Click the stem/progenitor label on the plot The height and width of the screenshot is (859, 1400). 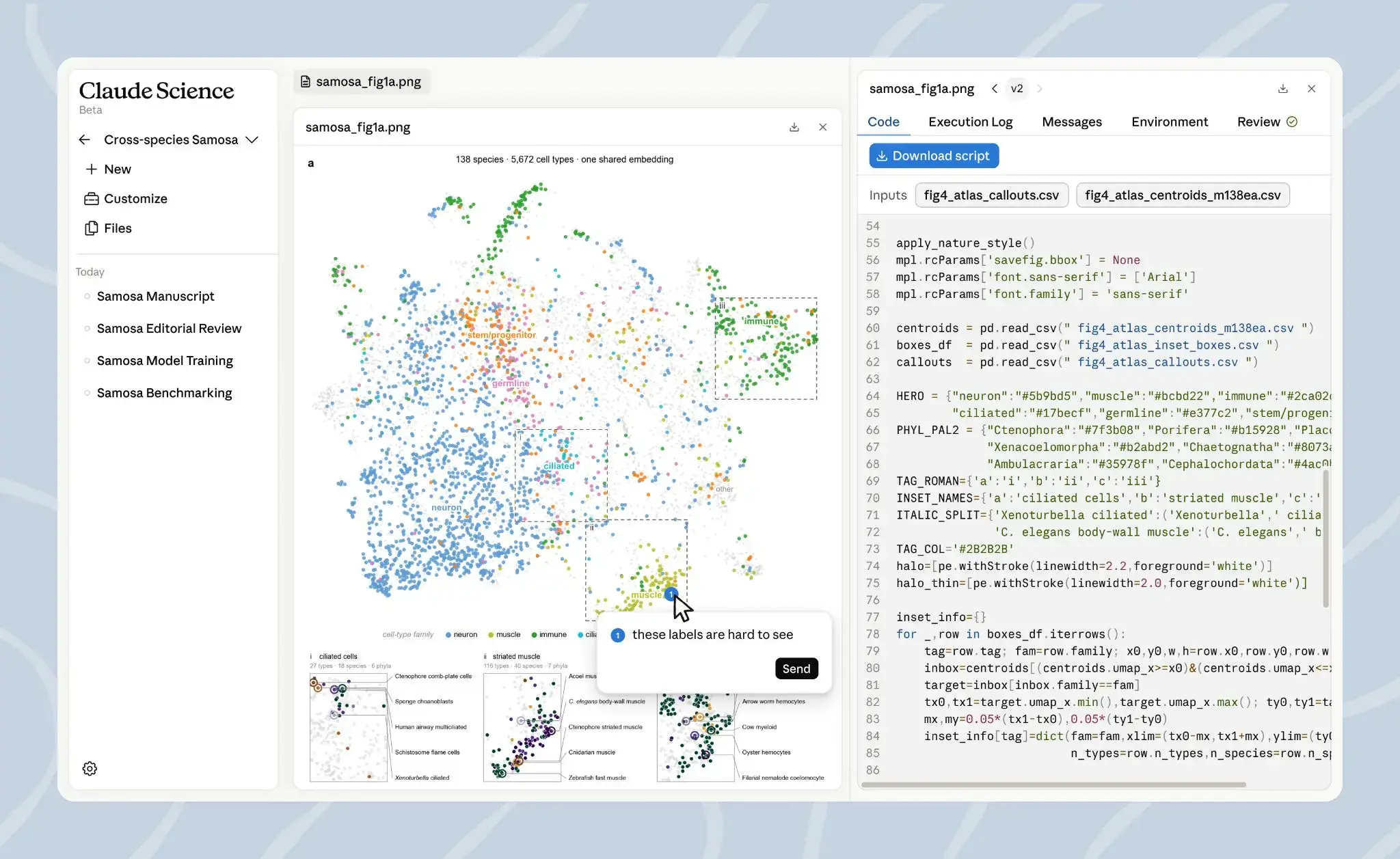tap(502, 335)
